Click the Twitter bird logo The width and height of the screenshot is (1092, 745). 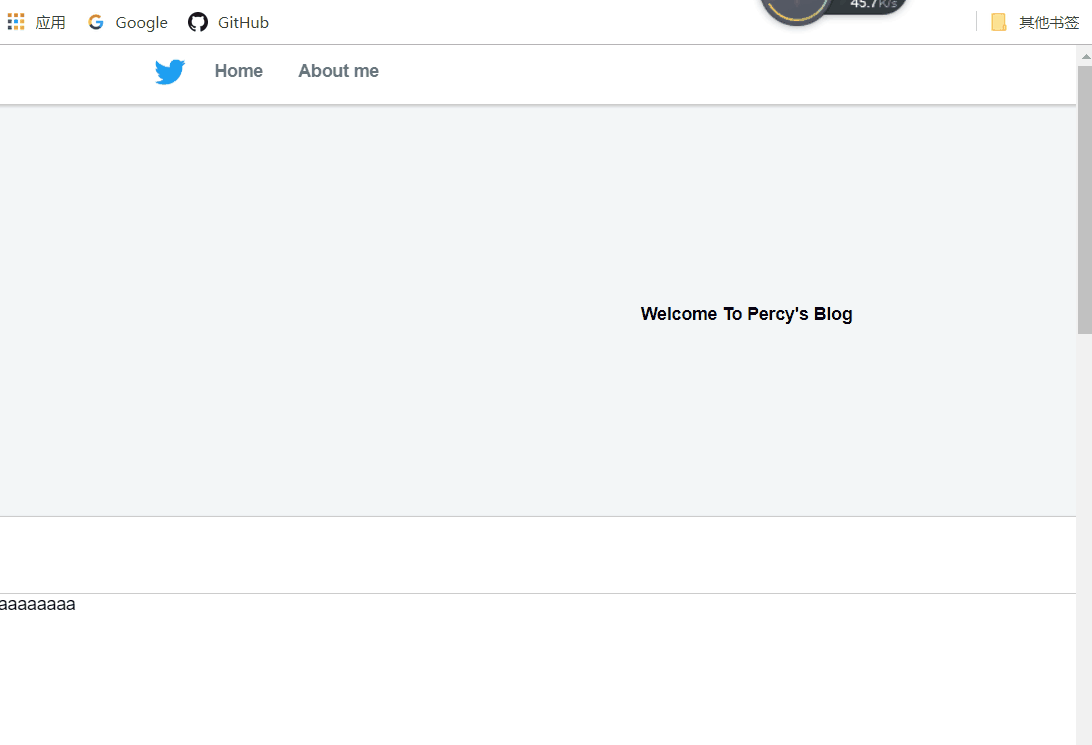click(170, 71)
